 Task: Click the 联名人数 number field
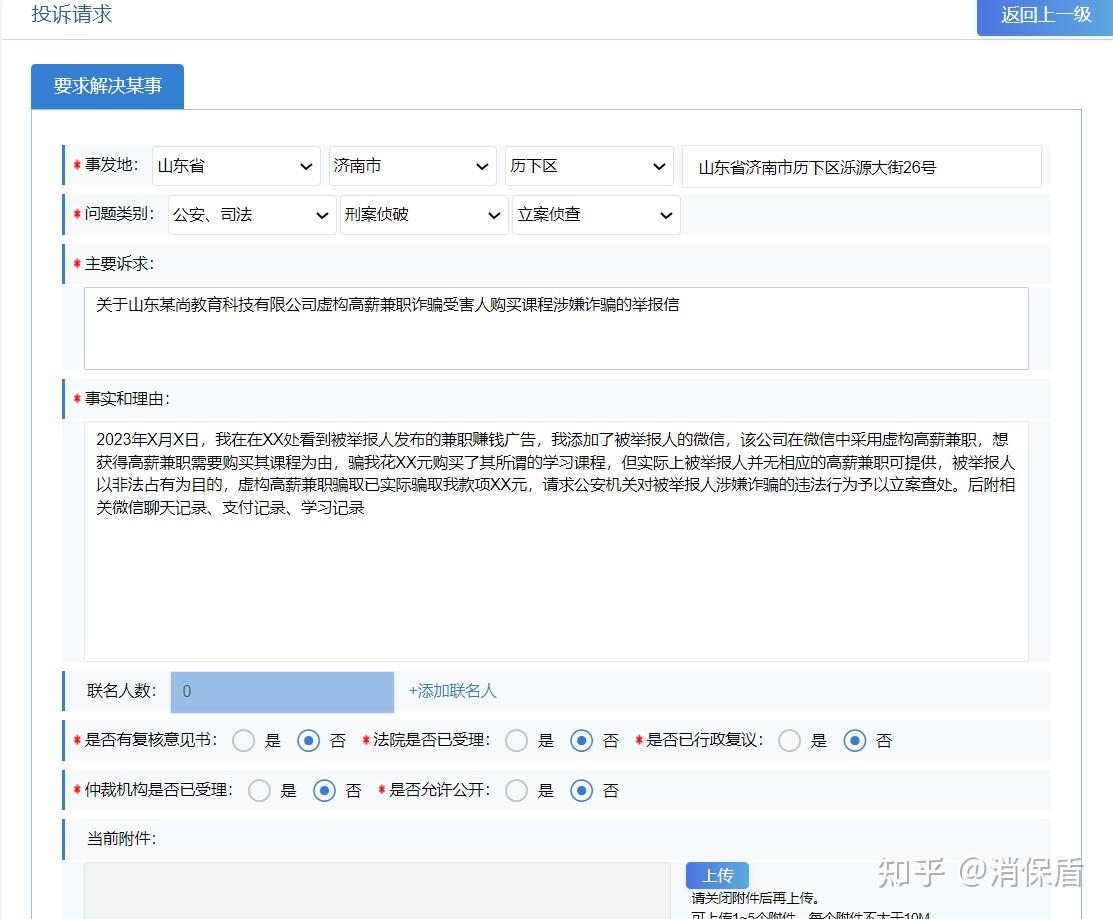click(x=282, y=692)
